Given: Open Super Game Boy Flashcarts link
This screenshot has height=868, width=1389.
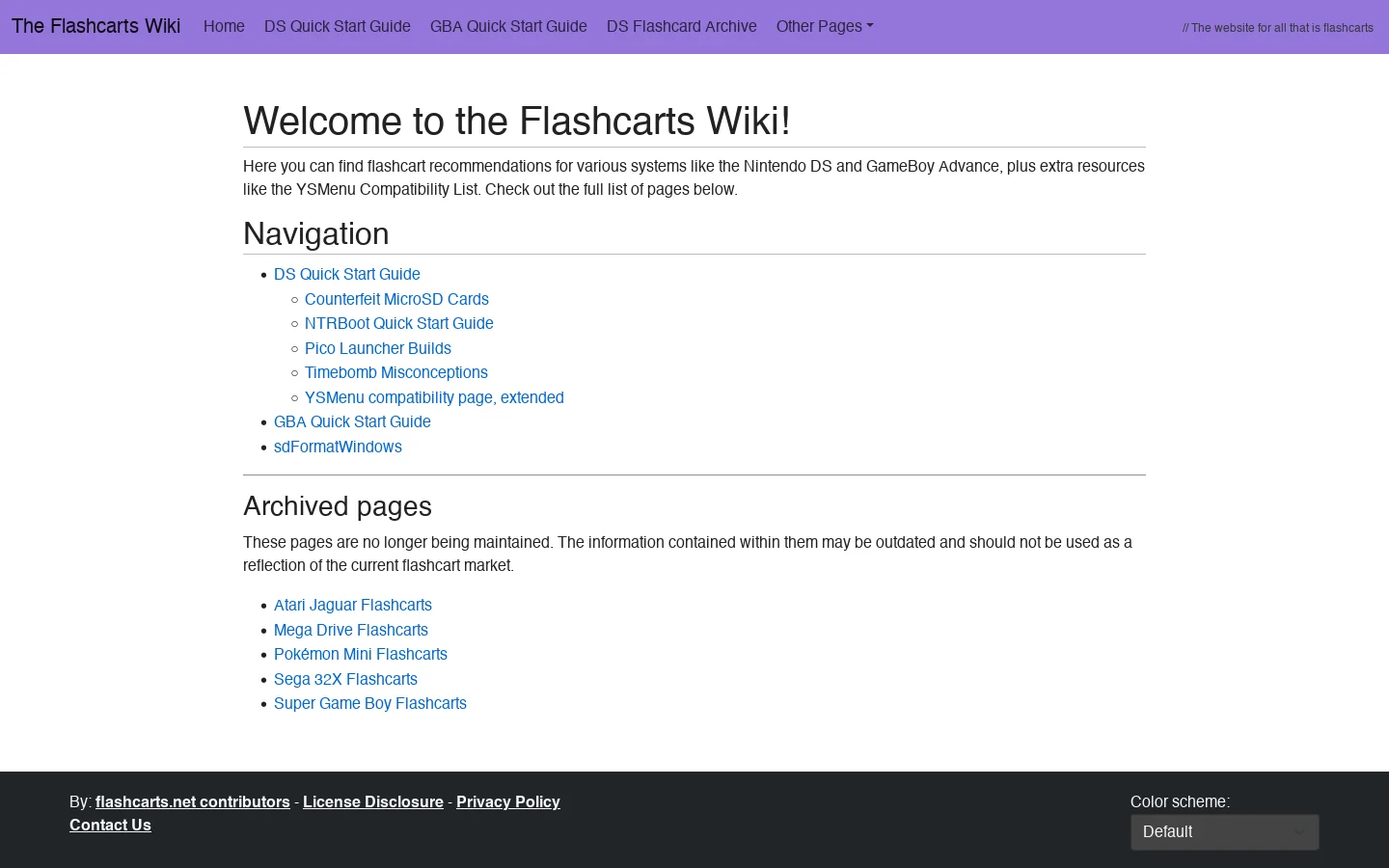Looking at the screenshot, I should pos(370,703).
